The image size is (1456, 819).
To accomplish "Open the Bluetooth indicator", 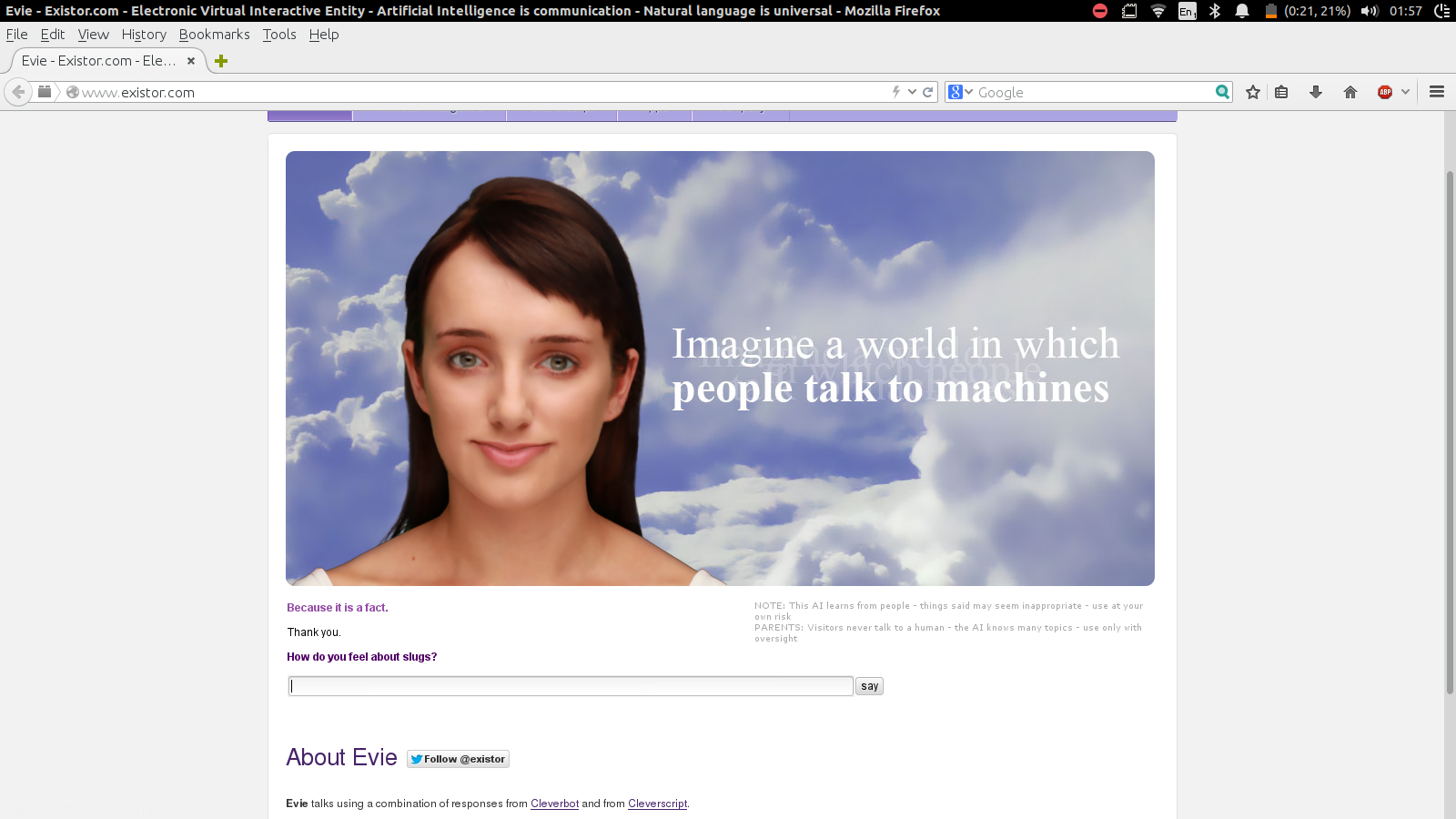I will coord(1215,11).
